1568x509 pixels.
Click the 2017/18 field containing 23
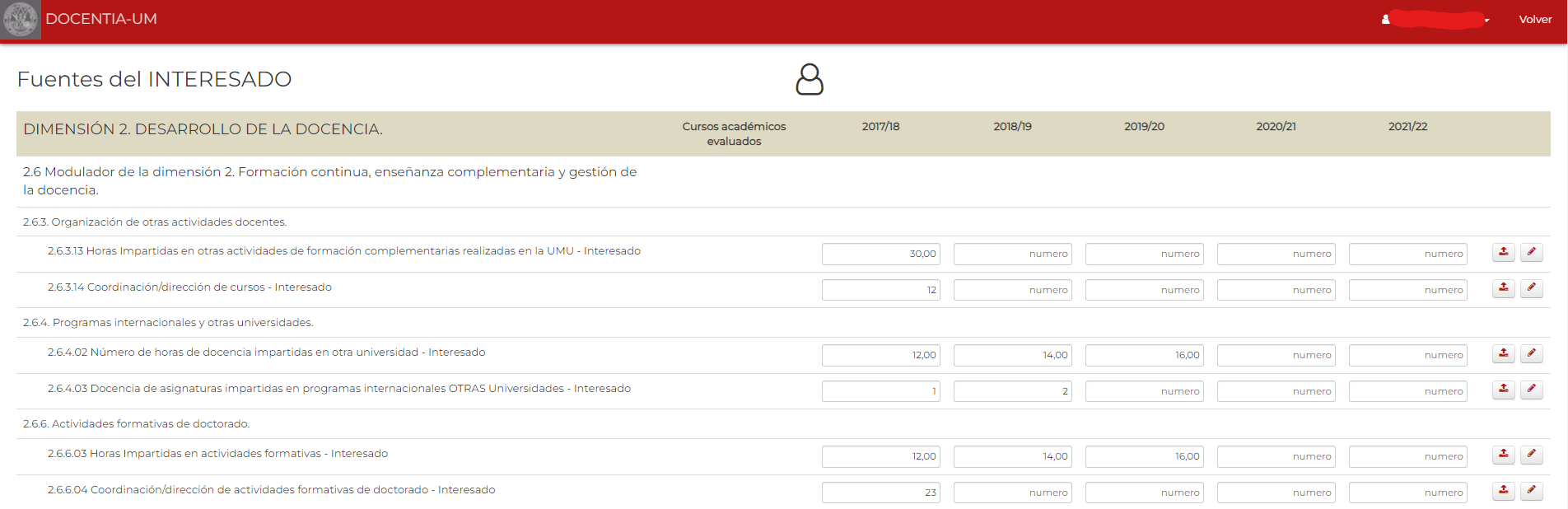880,493
